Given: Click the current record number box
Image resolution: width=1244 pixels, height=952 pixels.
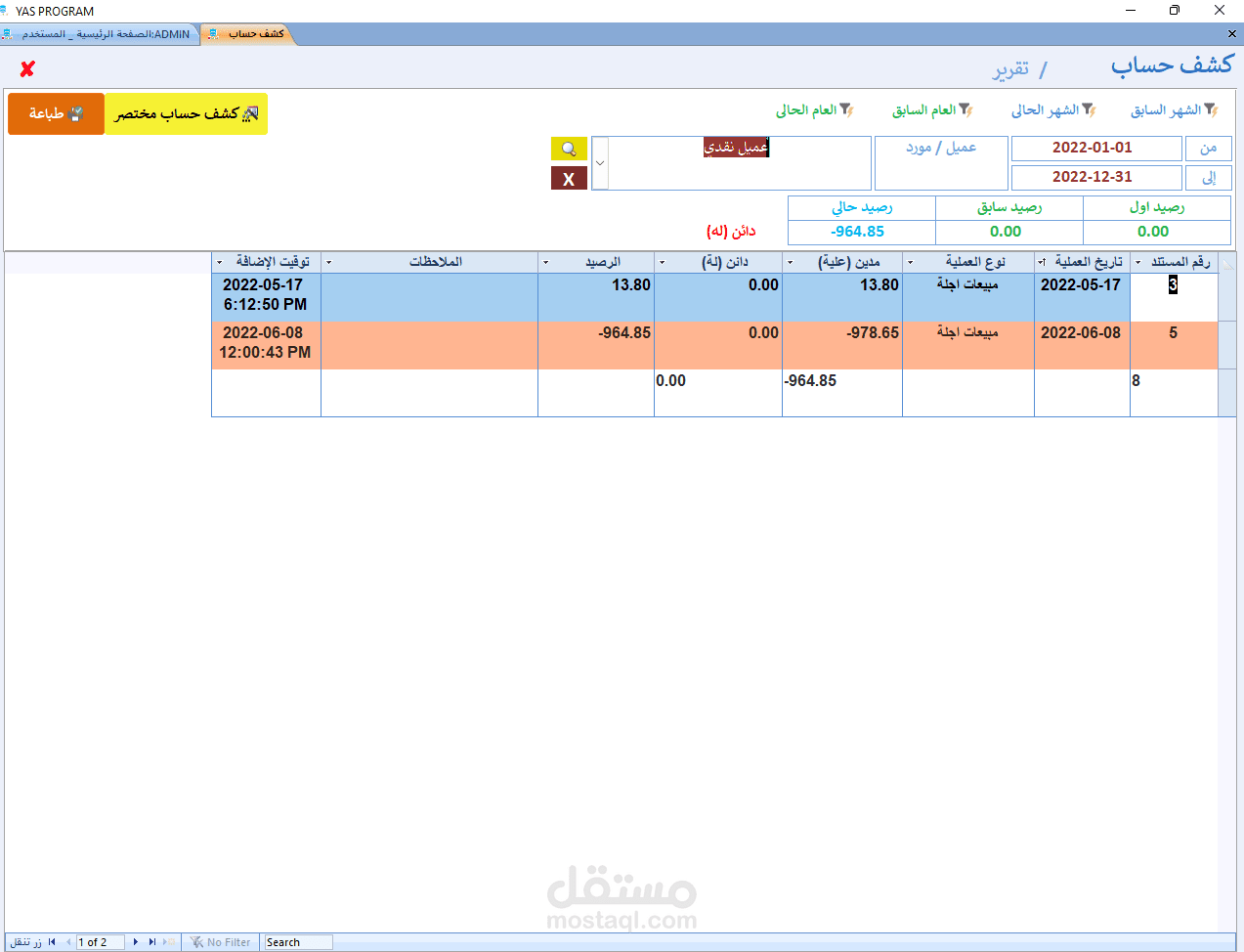Looking at the screenshot, I should pyautogui.click(x=100, y=942).
